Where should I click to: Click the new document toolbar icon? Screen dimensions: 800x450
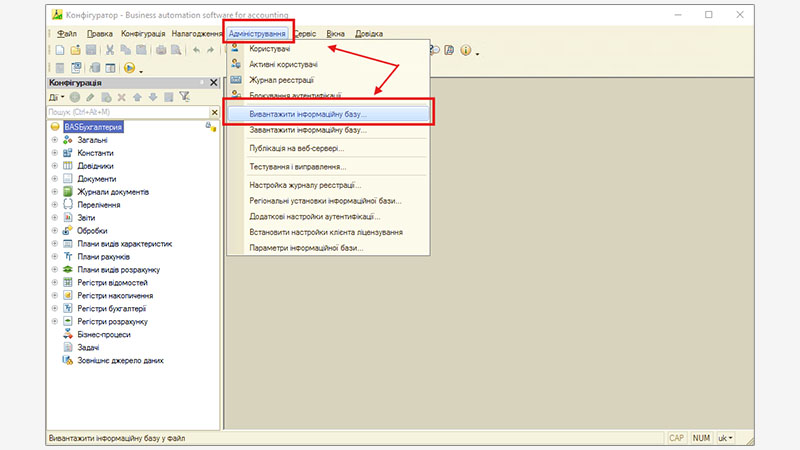click(x=60, y=50)
